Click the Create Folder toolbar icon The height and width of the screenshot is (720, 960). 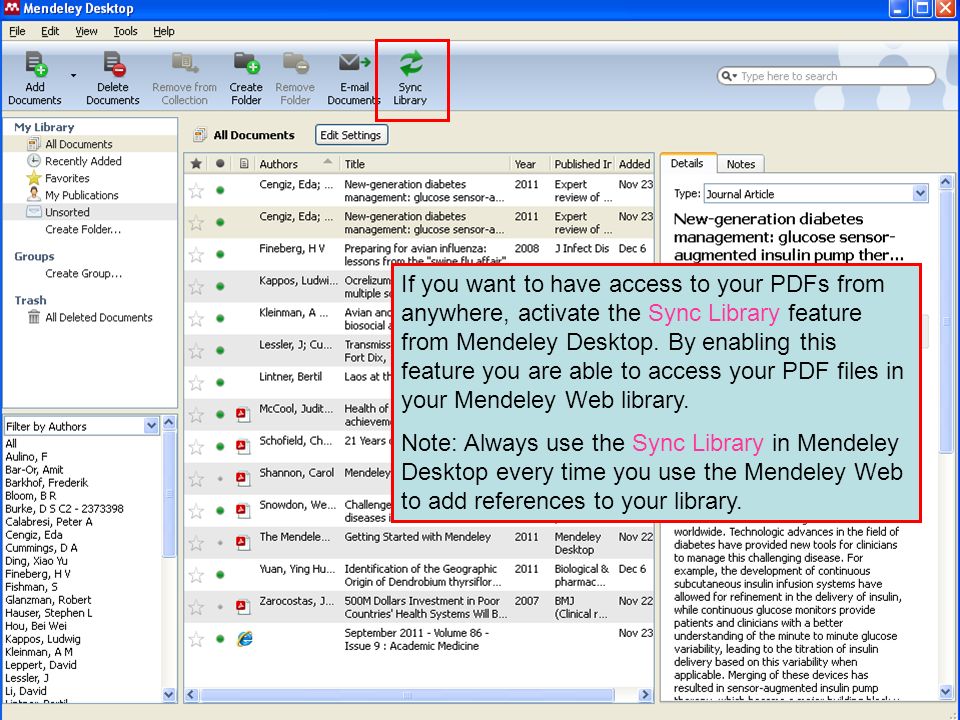click(247, 64)
